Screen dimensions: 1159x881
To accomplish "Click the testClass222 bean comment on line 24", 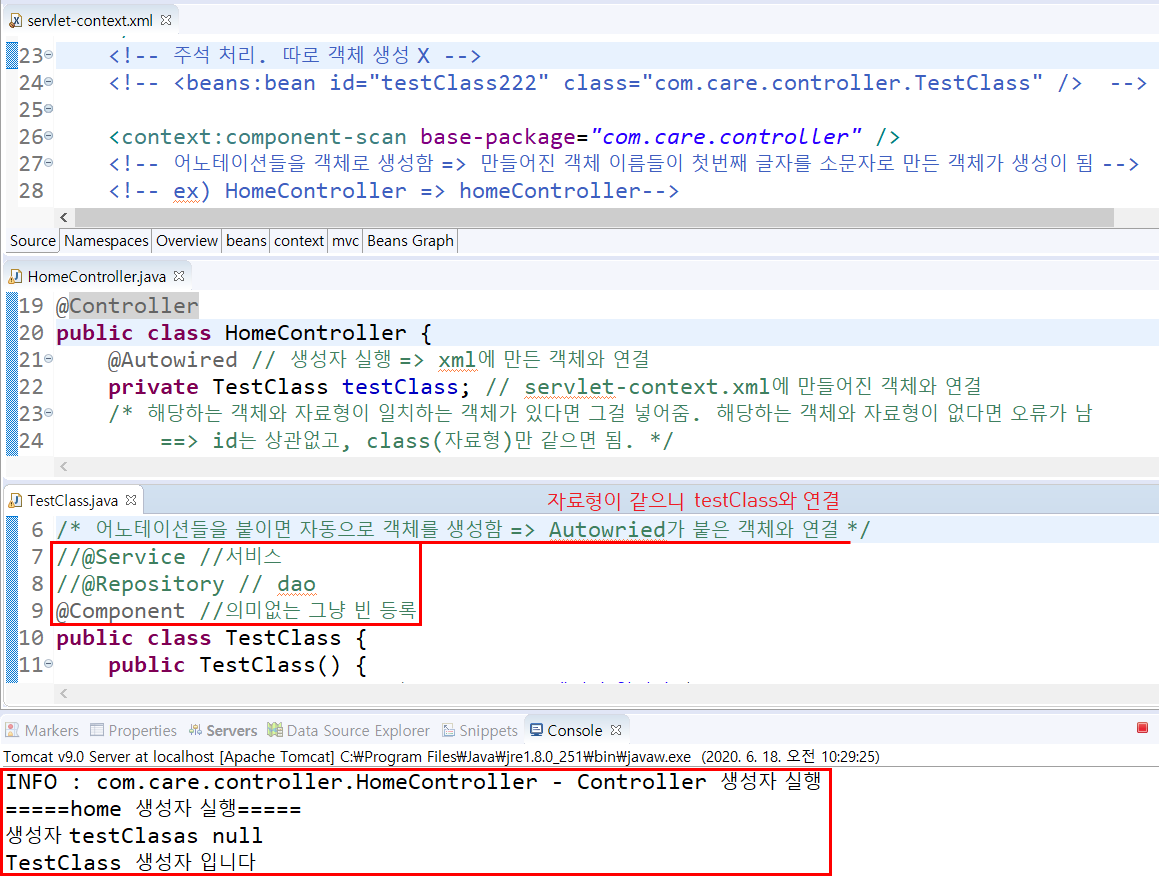I will pyautogui.click(x=628, y=83).
